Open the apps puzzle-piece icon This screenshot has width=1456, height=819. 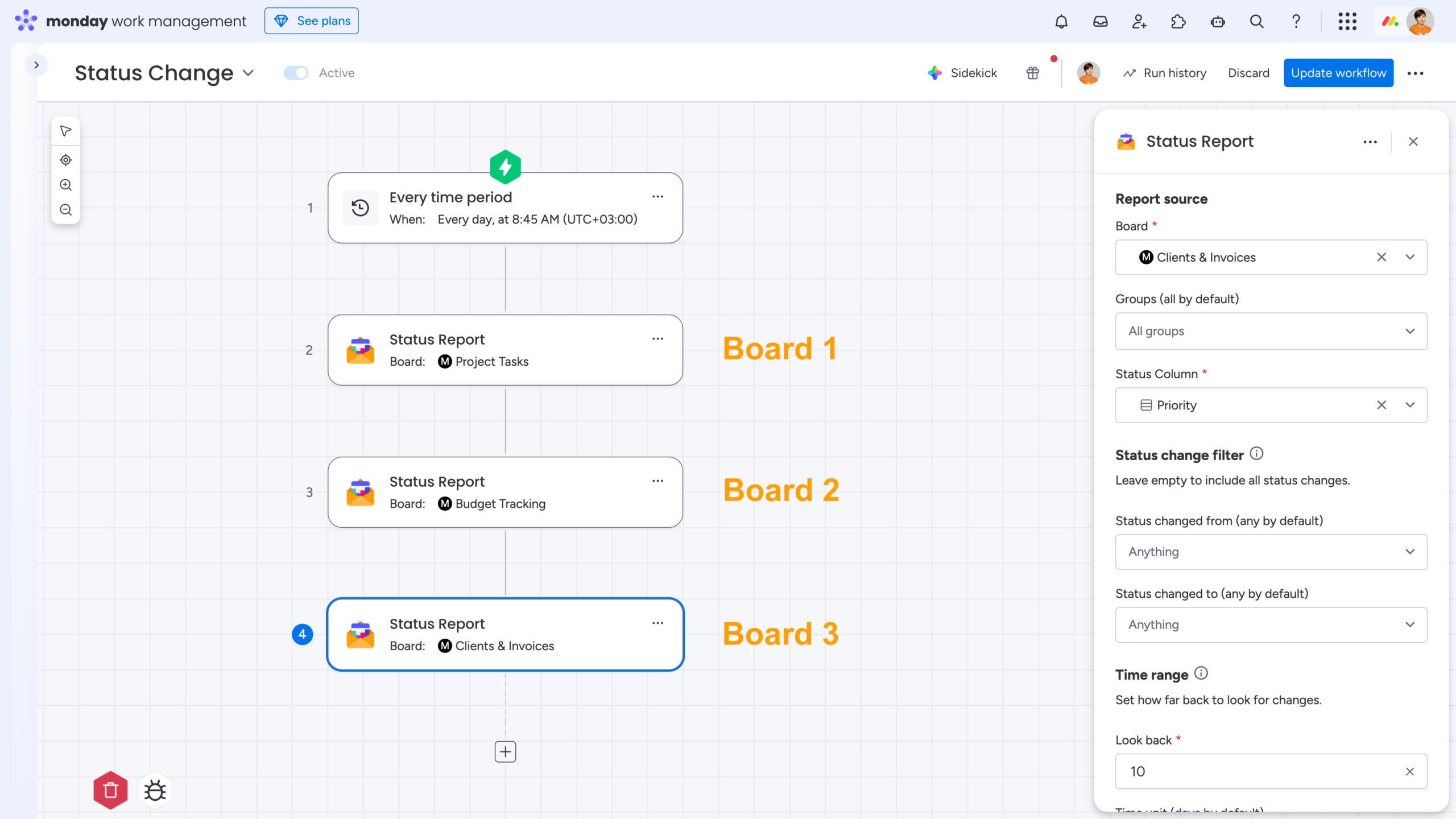[x=1178, y=22]
